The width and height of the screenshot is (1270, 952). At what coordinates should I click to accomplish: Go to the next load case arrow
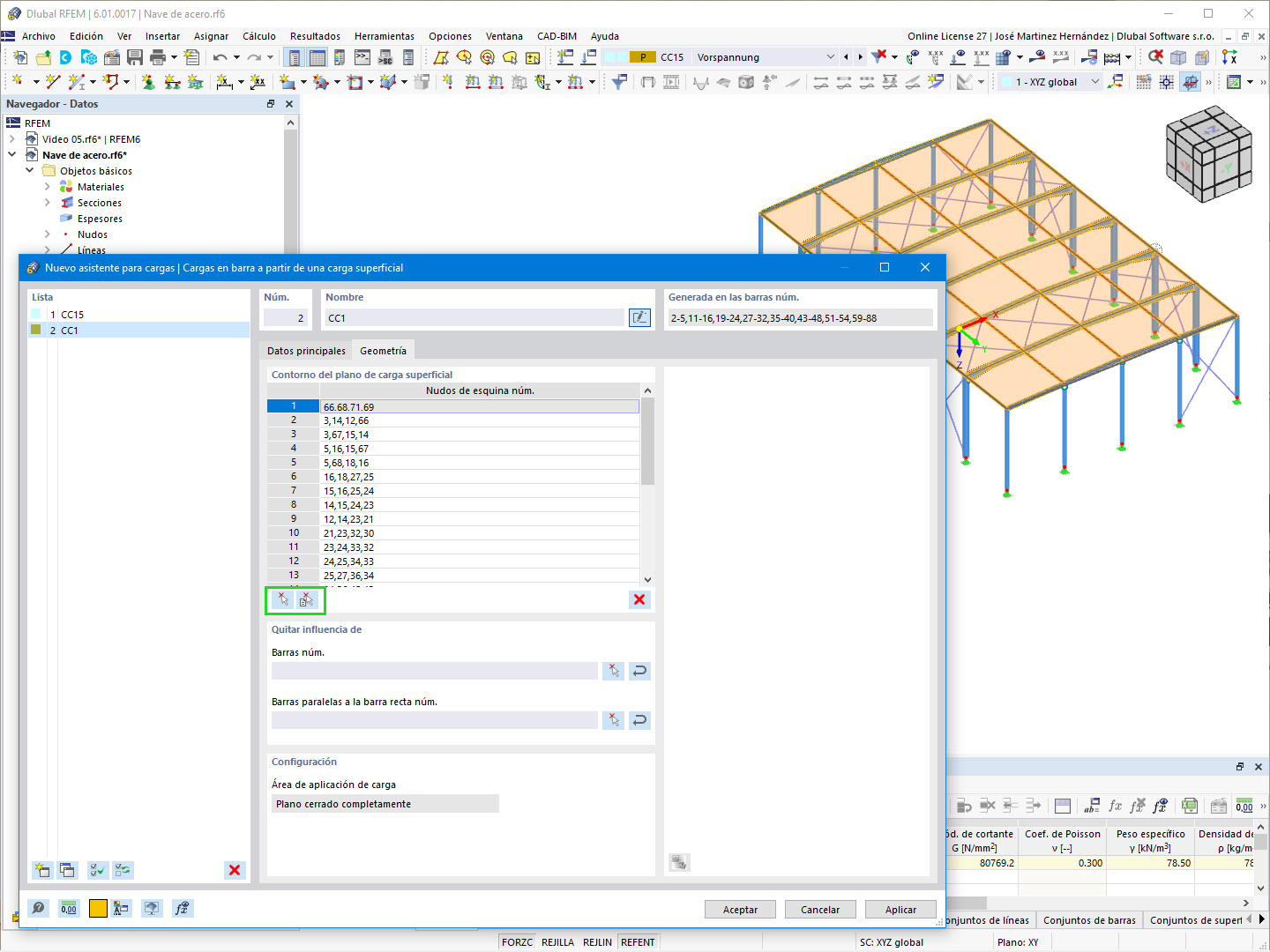coord(860,57)
